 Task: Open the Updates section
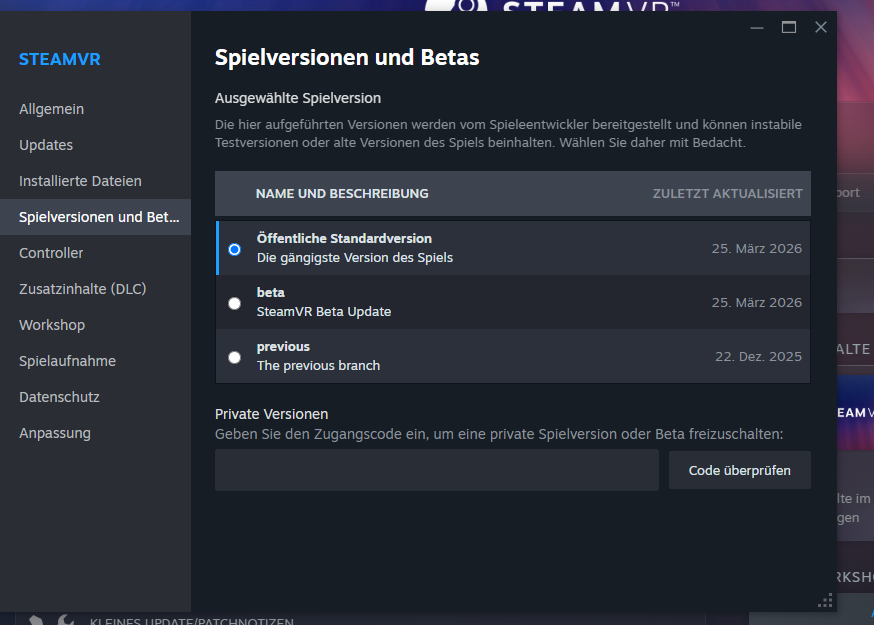(x=46, y=145)
